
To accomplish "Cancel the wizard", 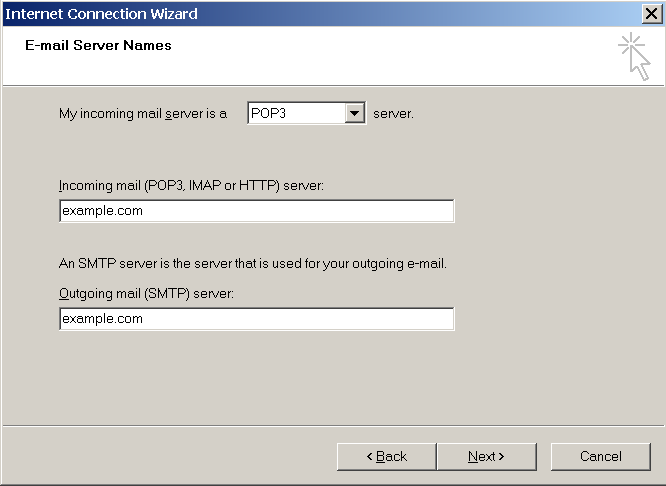I will [601, 456].
